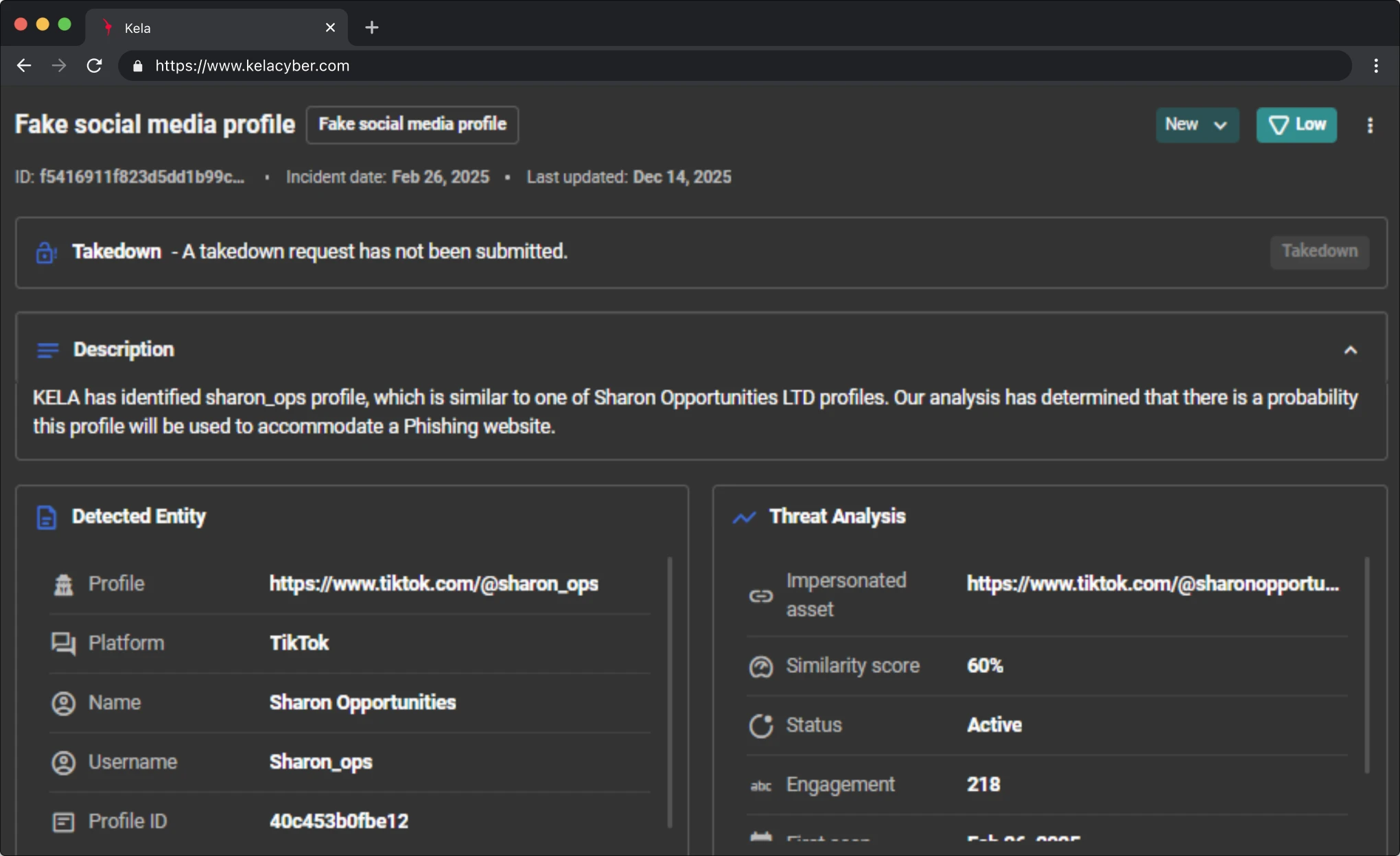Click the Profile ID value 40c453b0fbe12
Image resolution: width=1400 pixels, height=856 pixels.
coord(339,821)
